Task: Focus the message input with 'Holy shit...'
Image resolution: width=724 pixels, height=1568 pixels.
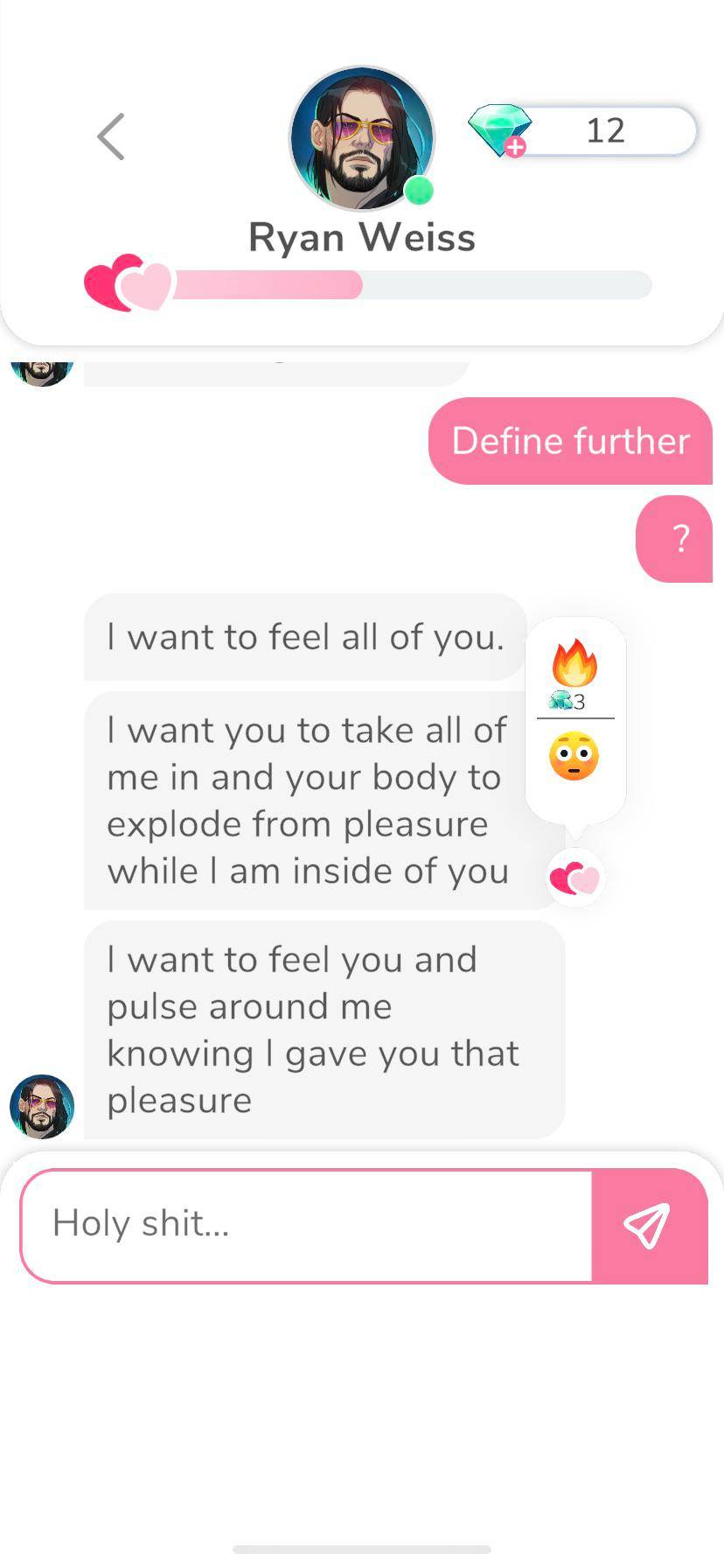Action: pyautogui.click(x=307, y=1226)
